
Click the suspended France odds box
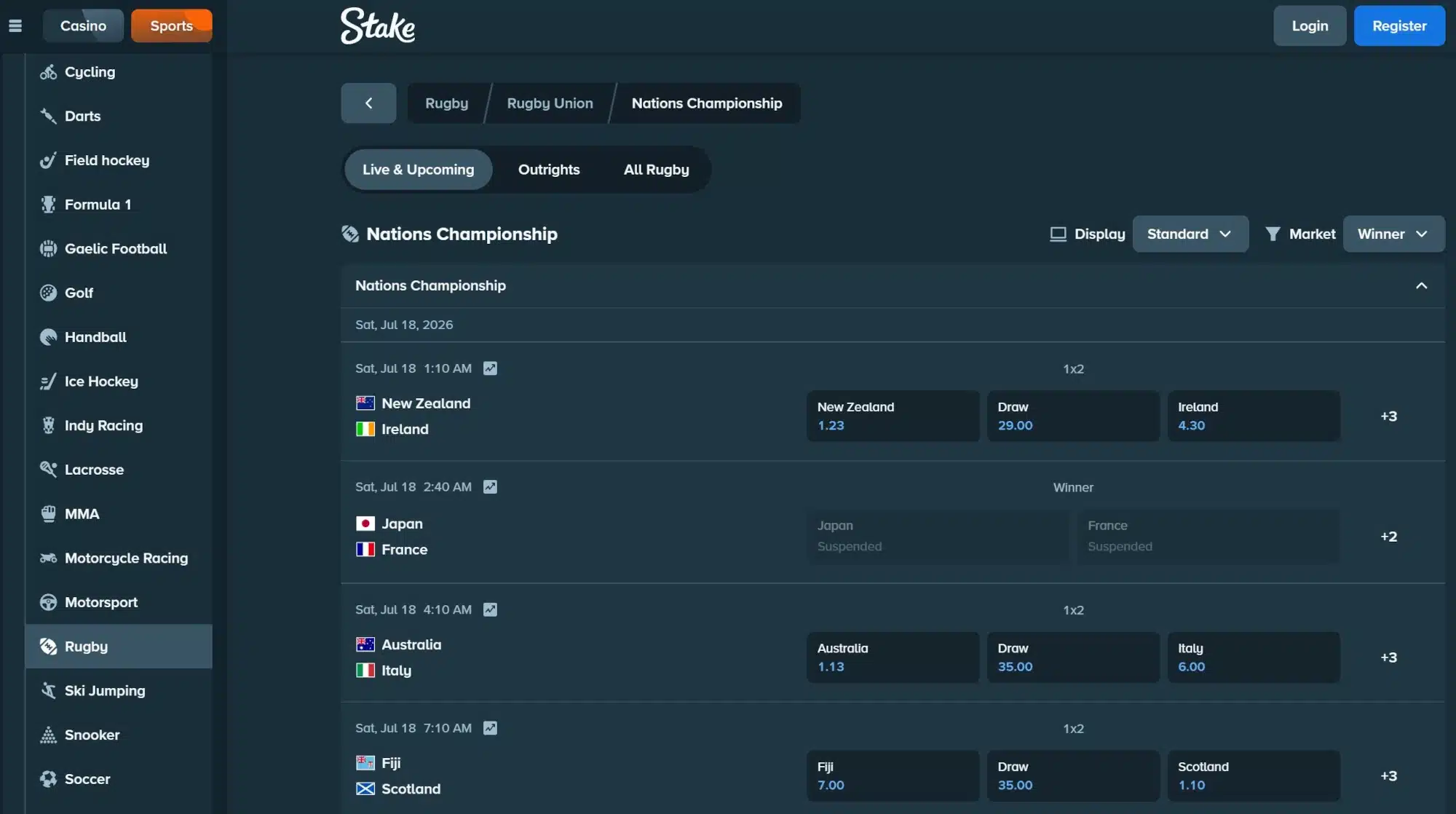tap(1208, 537)
